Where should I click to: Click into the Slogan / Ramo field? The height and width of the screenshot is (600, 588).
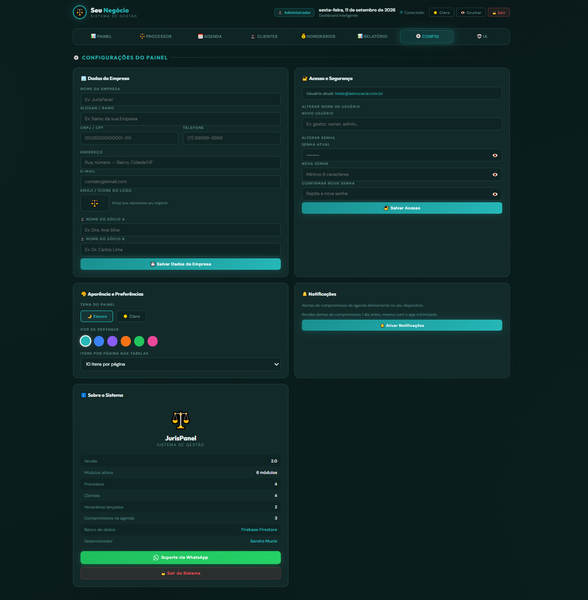[181, 119]
